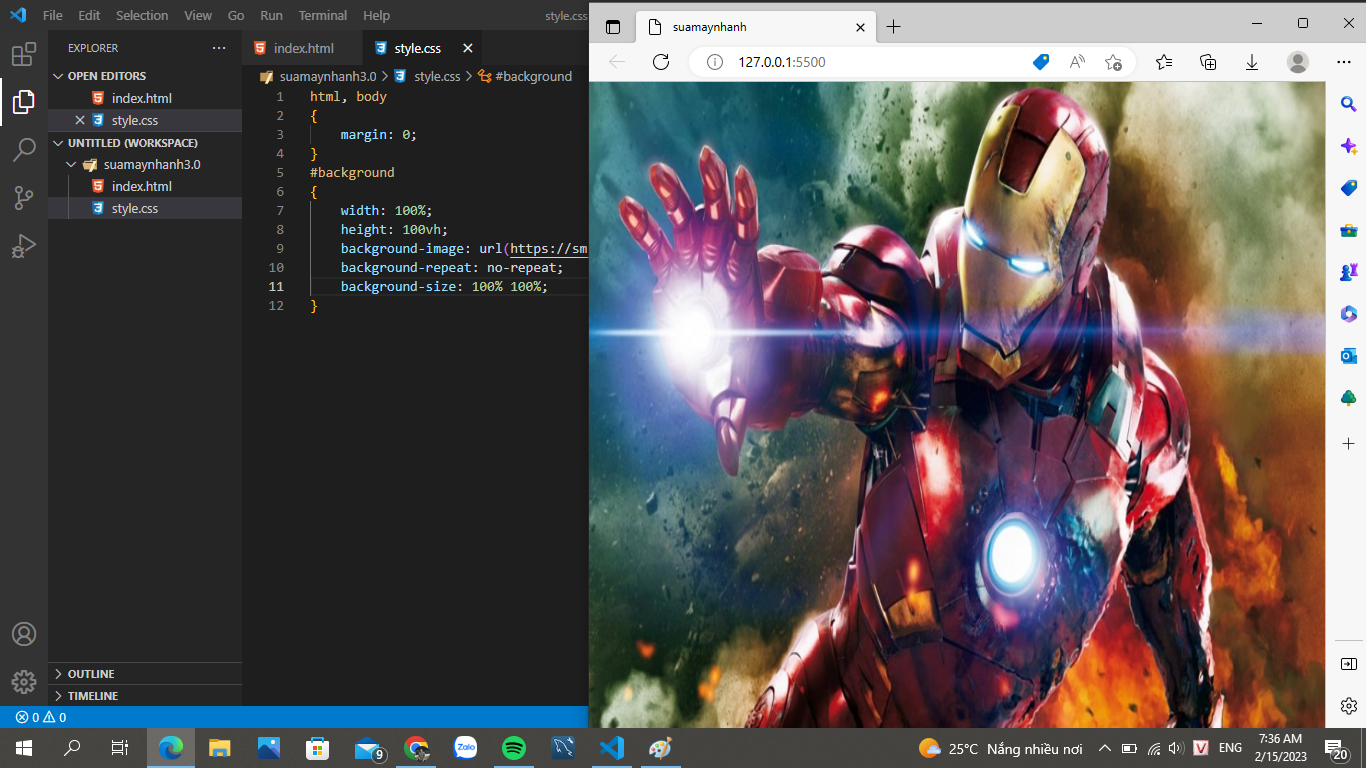1366x768 pixels.
Task: Click the errors and warnings status indicator
Action: coord(41,717)
